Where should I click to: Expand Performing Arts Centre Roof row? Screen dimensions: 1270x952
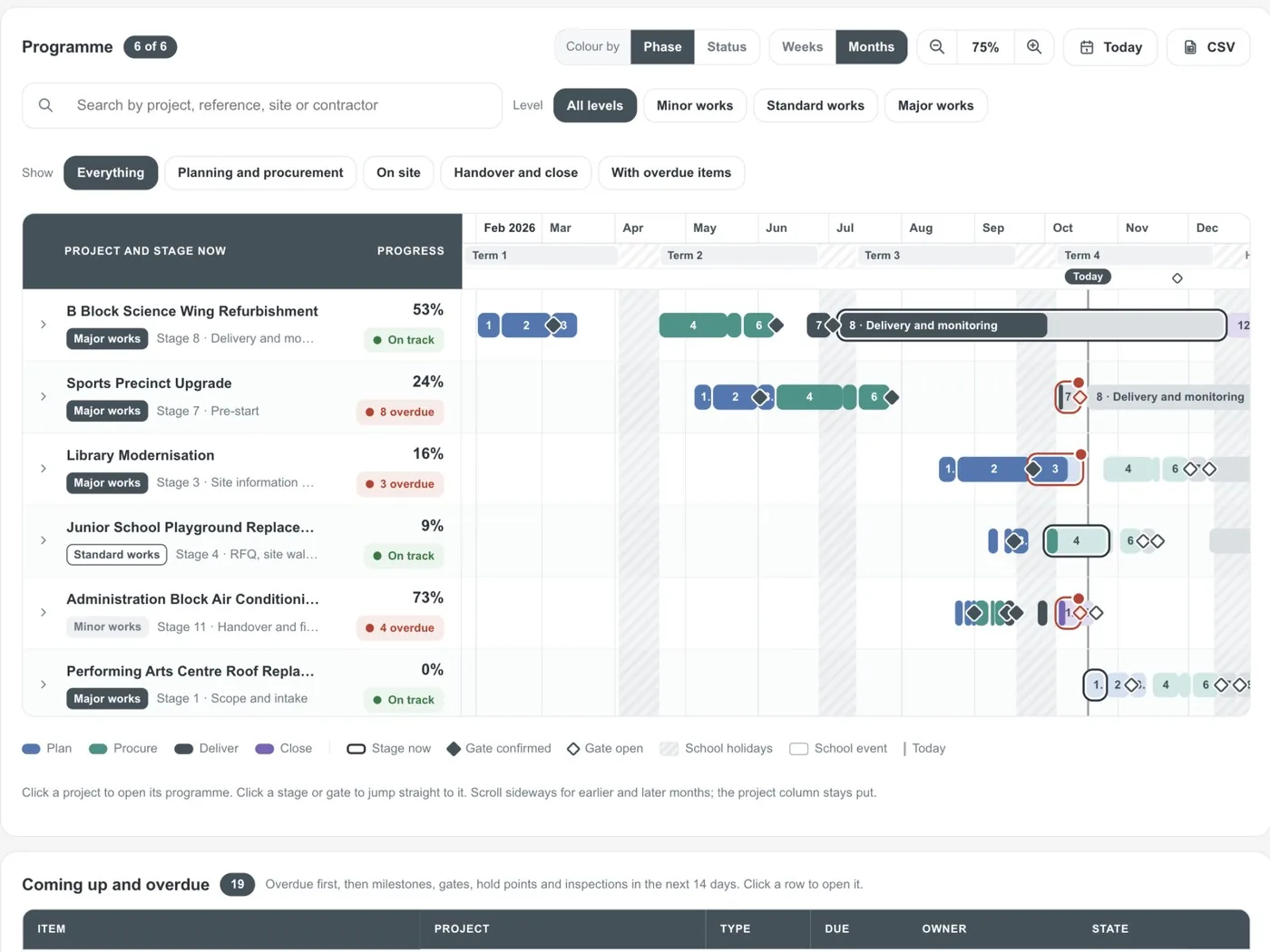44,685
